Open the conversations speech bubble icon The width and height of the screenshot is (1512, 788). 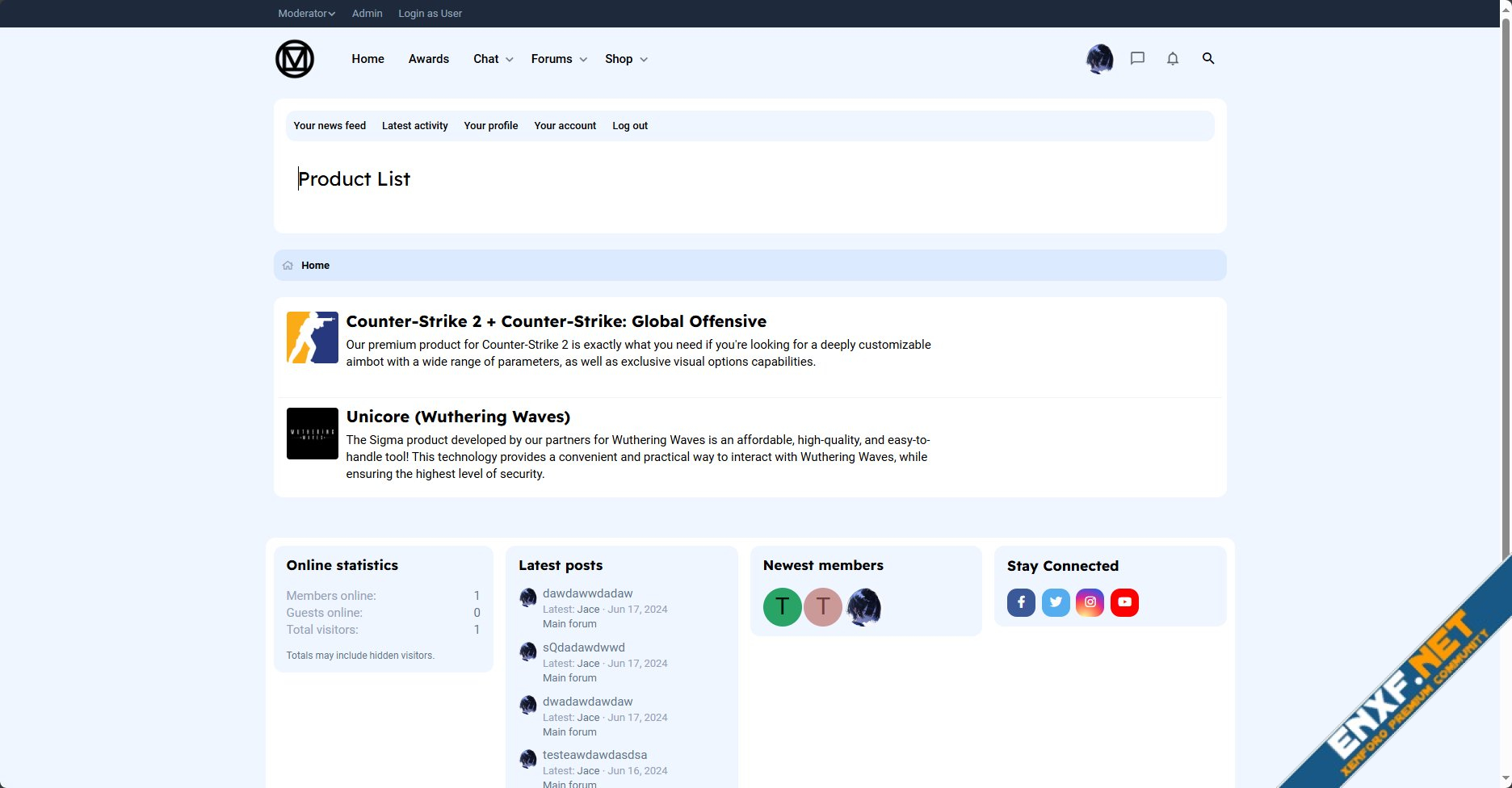pyautogui.click(x=1137, y=58)
